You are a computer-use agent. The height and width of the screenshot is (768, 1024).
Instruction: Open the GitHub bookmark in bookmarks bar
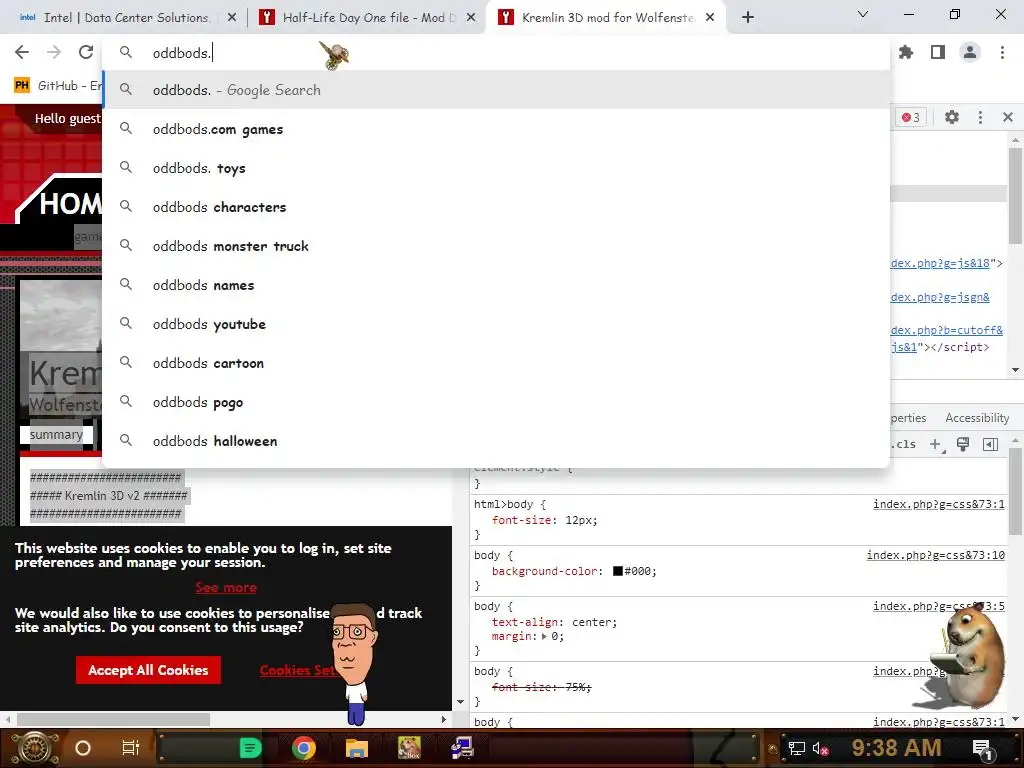click(x=57, y=86)
